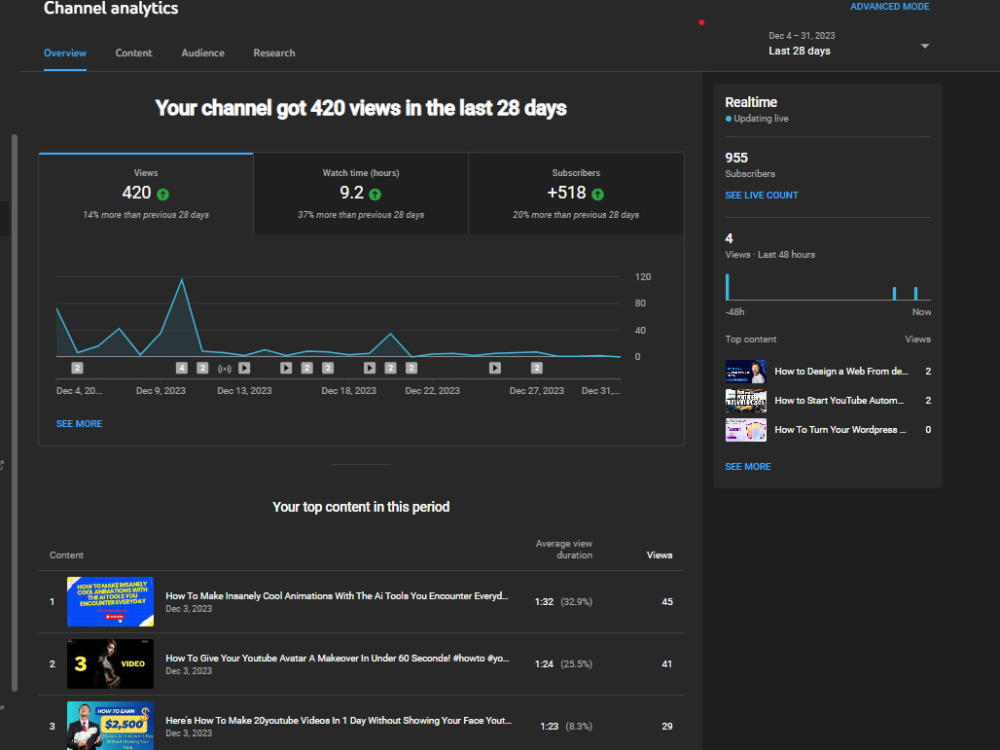Select the Subscribers metric card
The height and width of the screenshot is (750, 1000).
pyautogui.click(x=576, y=194)
